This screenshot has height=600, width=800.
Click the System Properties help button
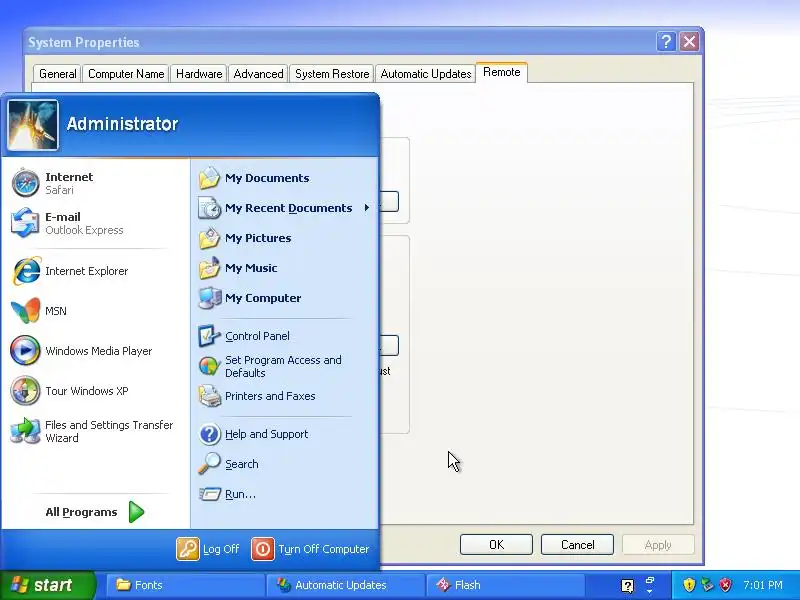(x=666, y=41)
